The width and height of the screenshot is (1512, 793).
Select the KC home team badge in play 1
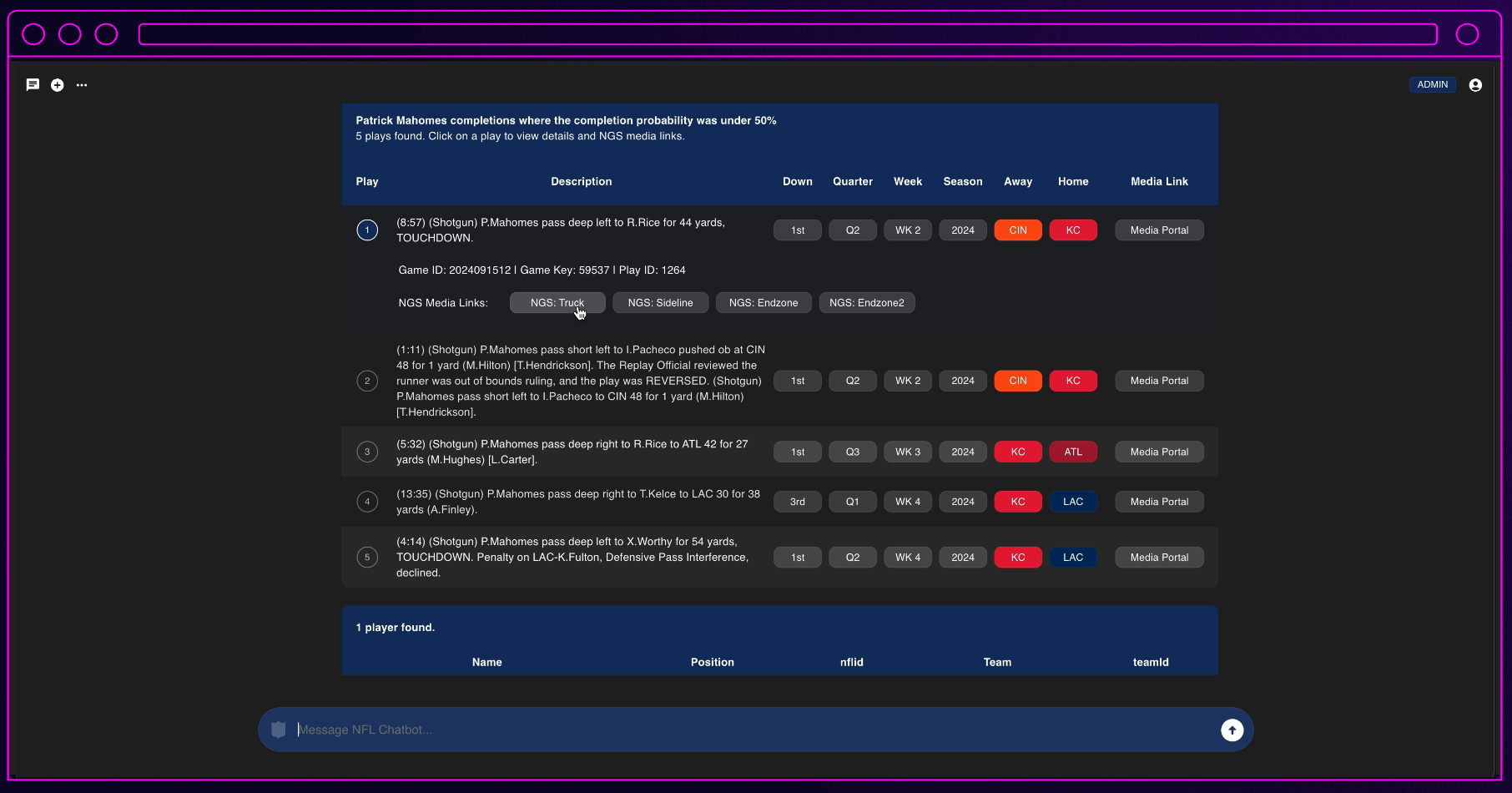pyautogui.click(x=1073, y=230)
